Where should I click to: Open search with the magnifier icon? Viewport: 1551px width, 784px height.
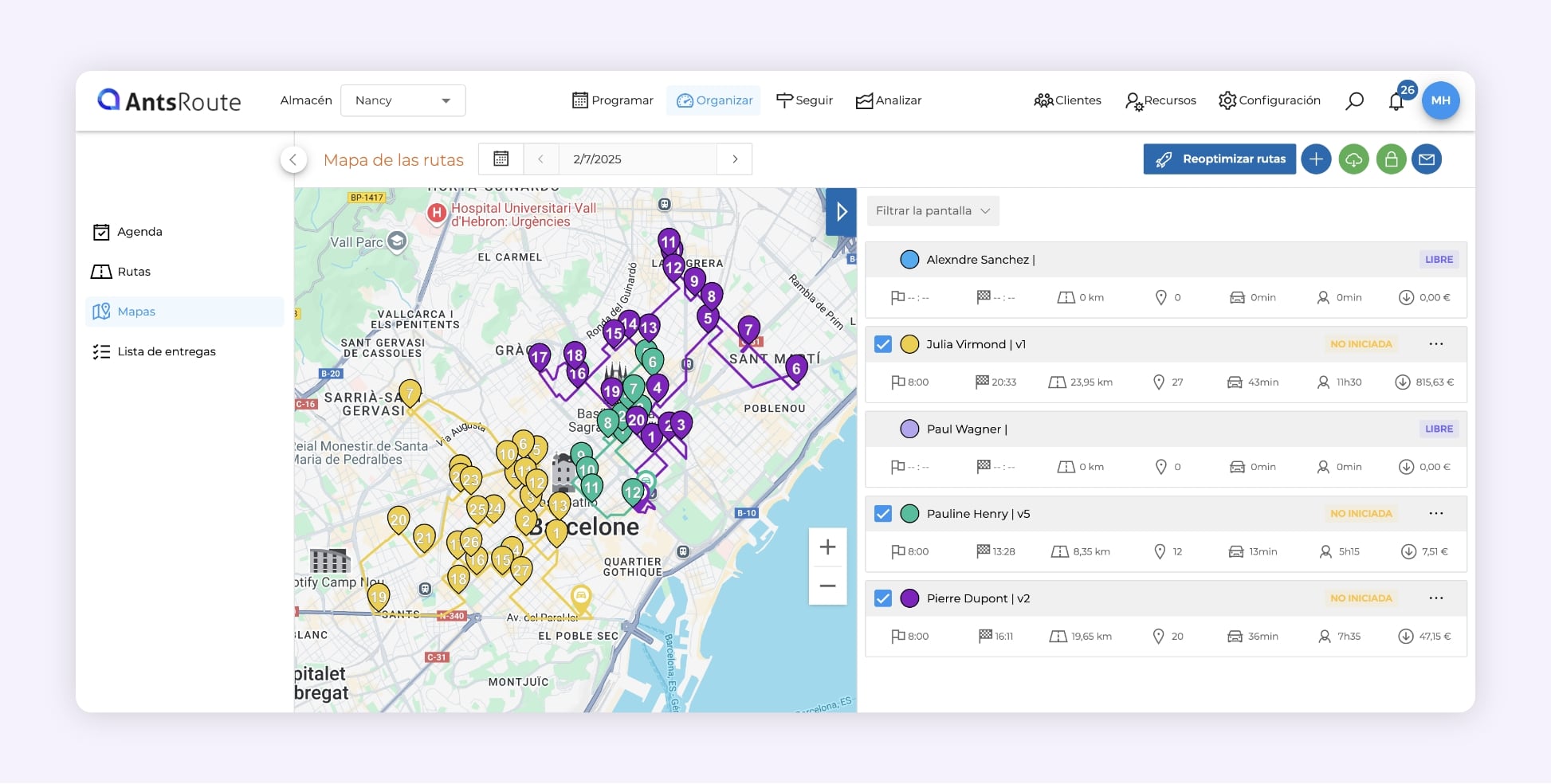click(1354, 100)
